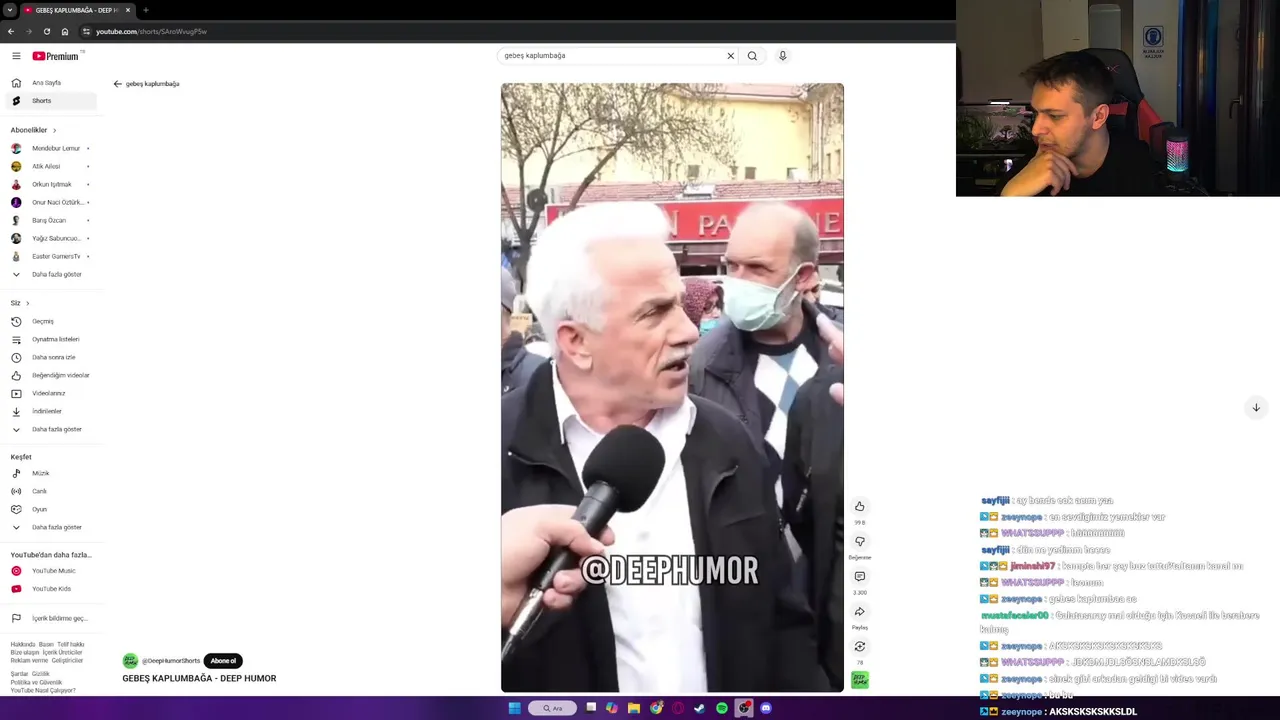Open Geçmiş watch history
This screenshot has height=720, width=1280.
coord(50,321)
